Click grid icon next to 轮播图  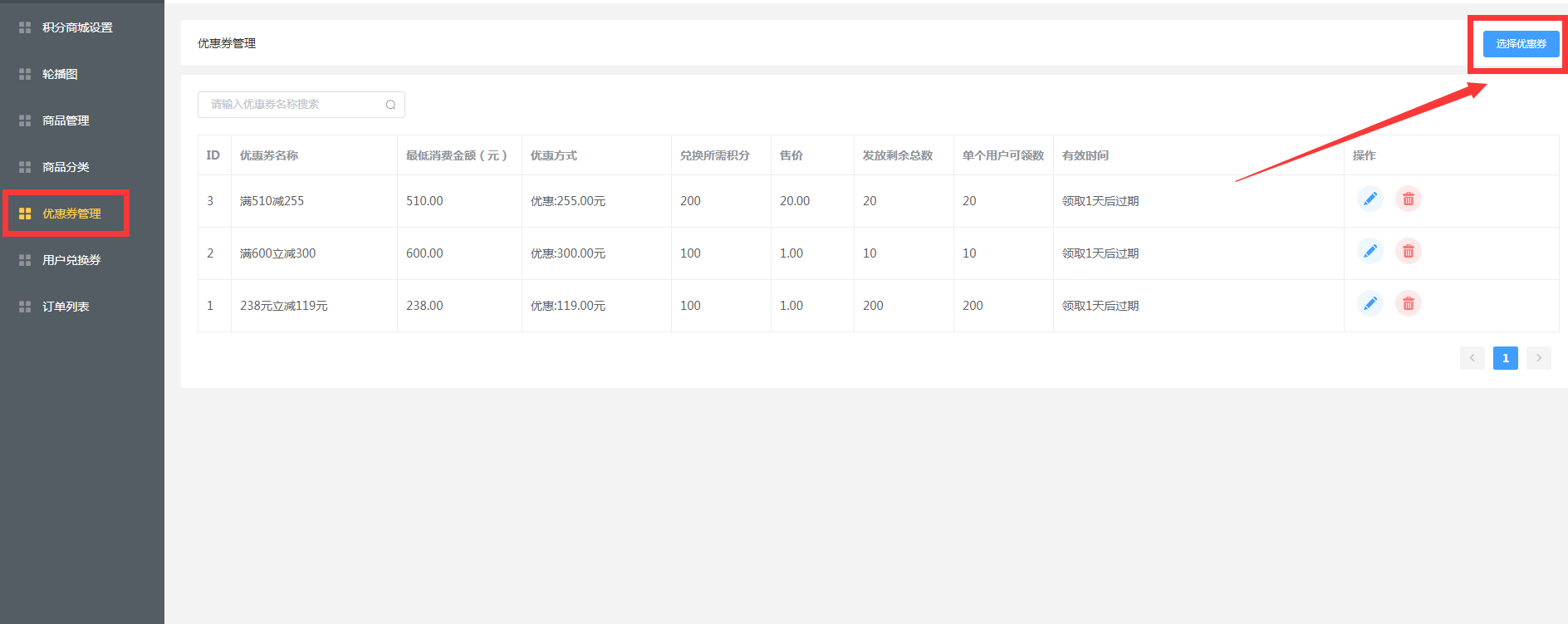click(x=25, y=74)
